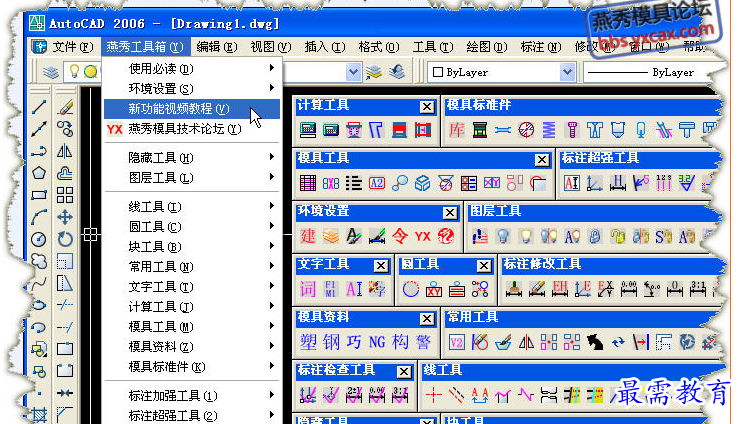The height and width of the screenshot is (424, 739).
Task: Close the 文字工具 floating toolbar
Action: (x=381, y=266)
